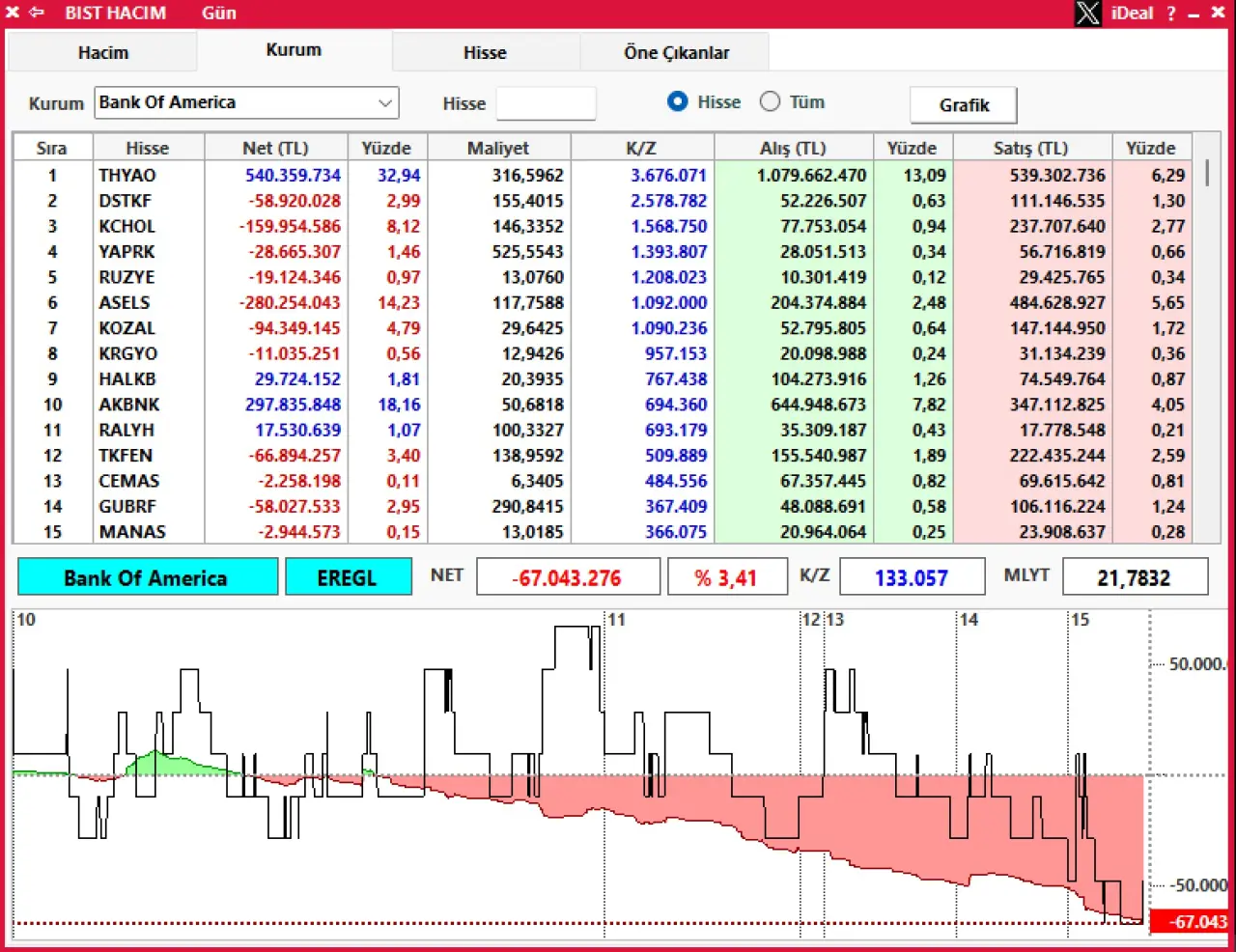Click the % 3,41 percentage box

point(726,577)
